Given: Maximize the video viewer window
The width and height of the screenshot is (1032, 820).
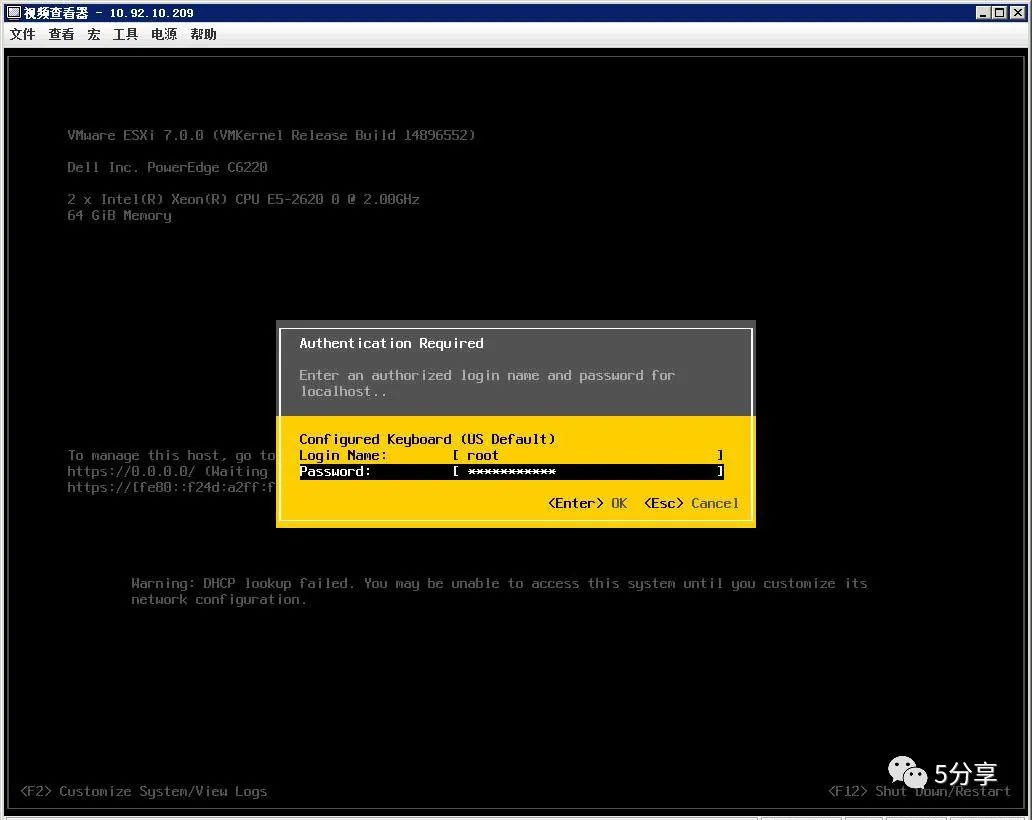Looking at the screenshot, I should point(1000,13).
